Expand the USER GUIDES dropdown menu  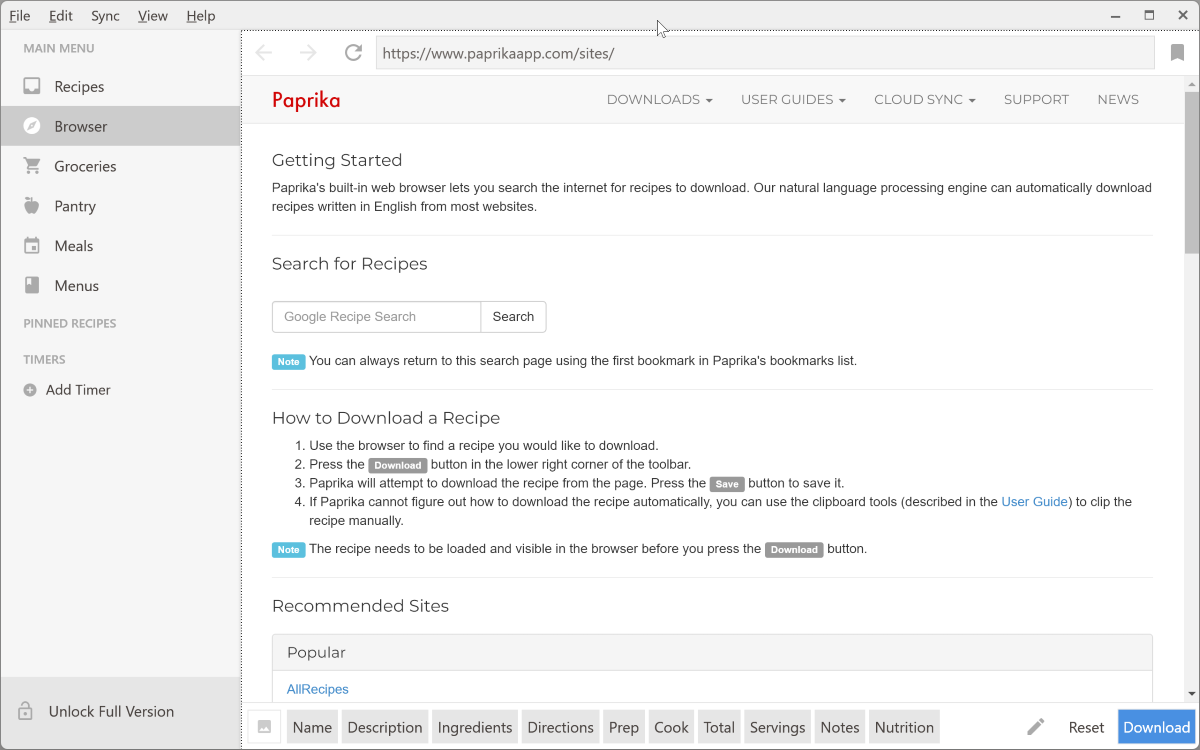point(793,99)
